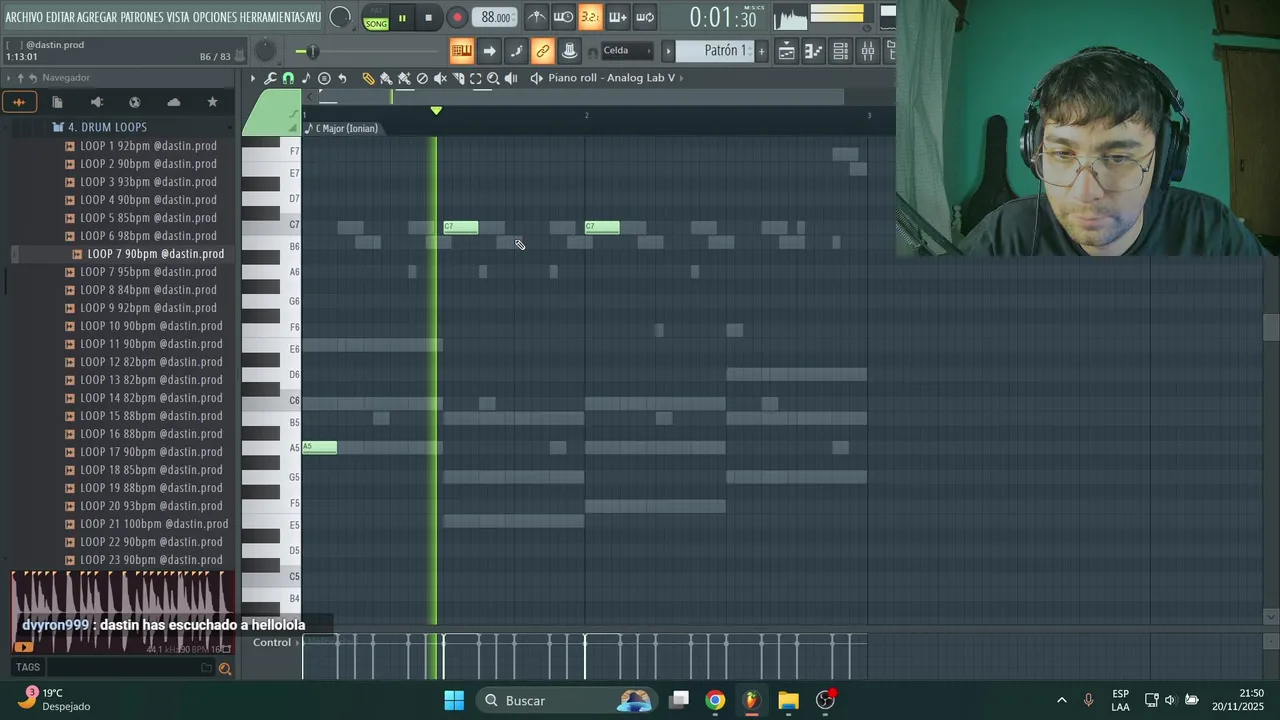This screenshot has height=720, width=1280.
Task: Toggle the 3.2 countdown before recording
Action: click(591, 17)
